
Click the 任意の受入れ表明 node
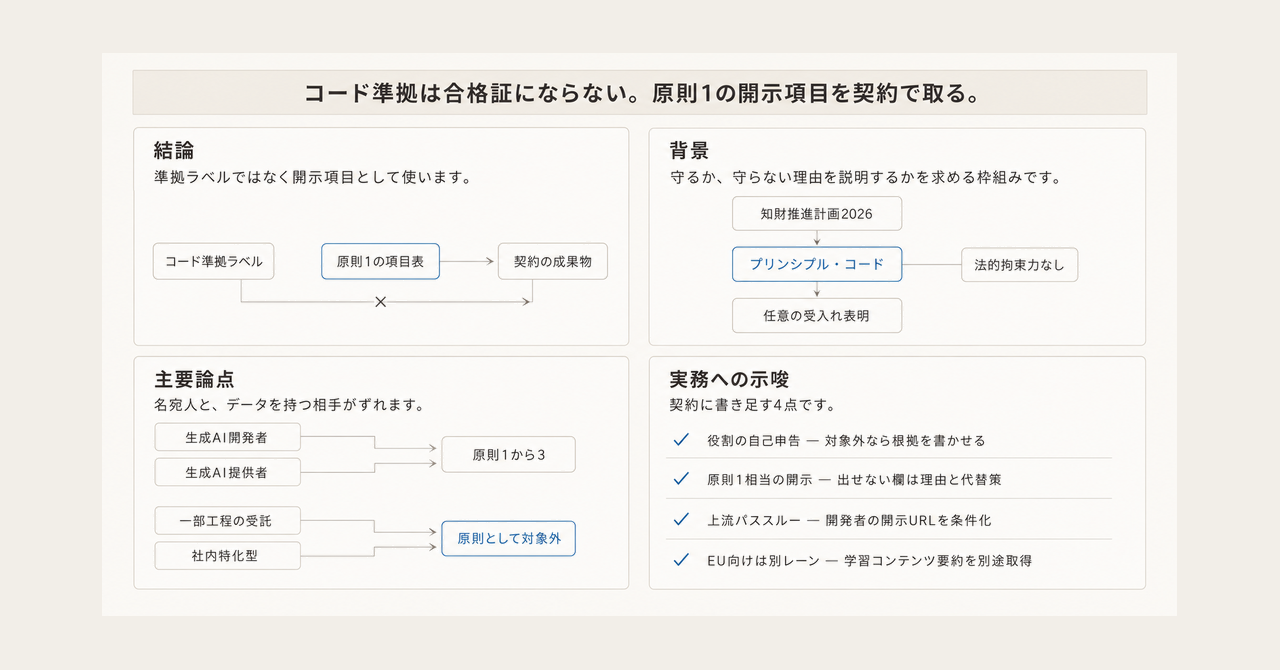pyautogui.click(x=817, y=315)
